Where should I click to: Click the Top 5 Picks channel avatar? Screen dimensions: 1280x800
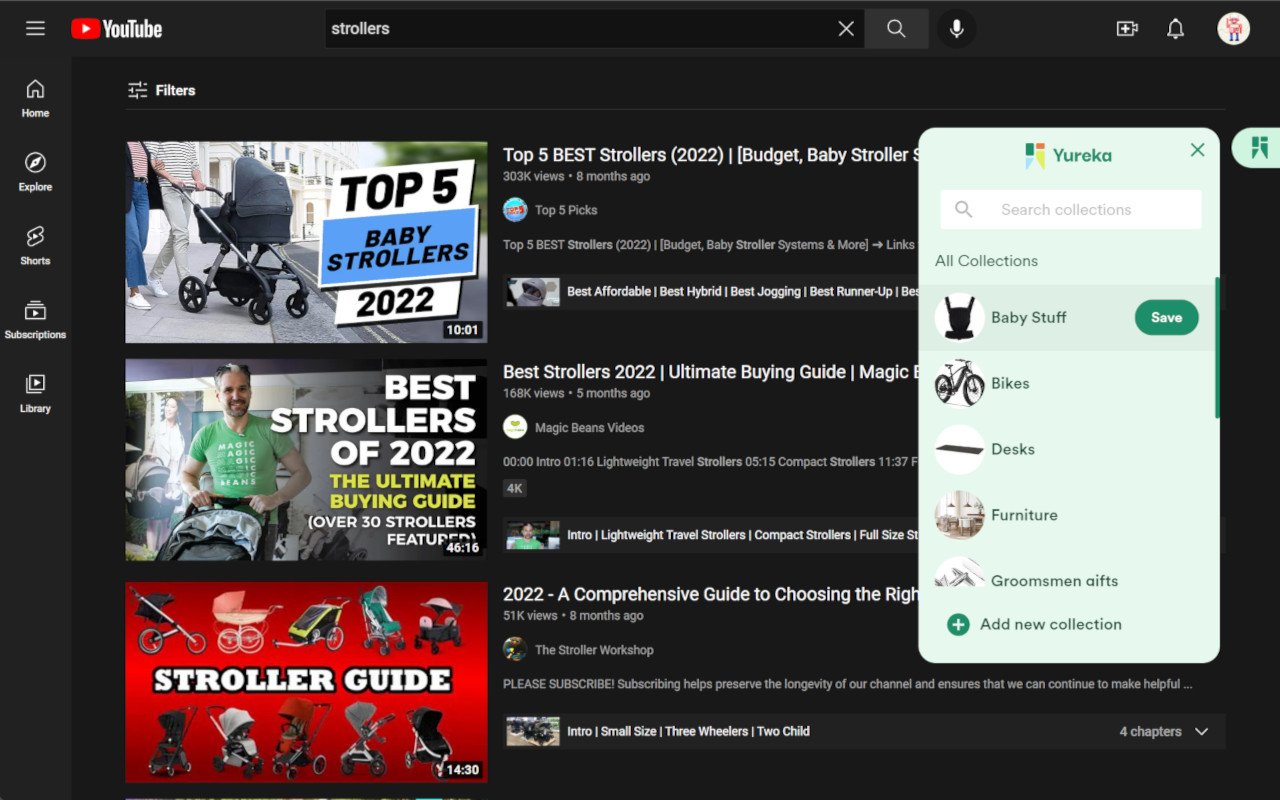(515, 210)
